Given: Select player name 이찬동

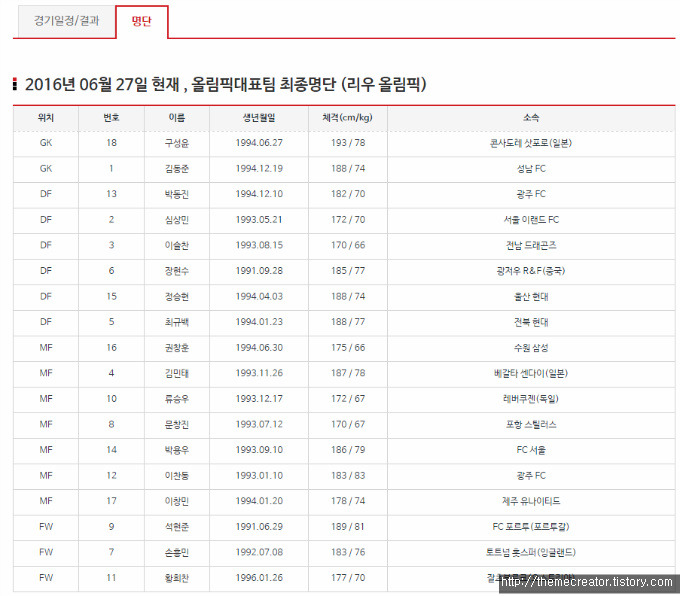Looking at the screenshot, I should click(x=177, y=476).
